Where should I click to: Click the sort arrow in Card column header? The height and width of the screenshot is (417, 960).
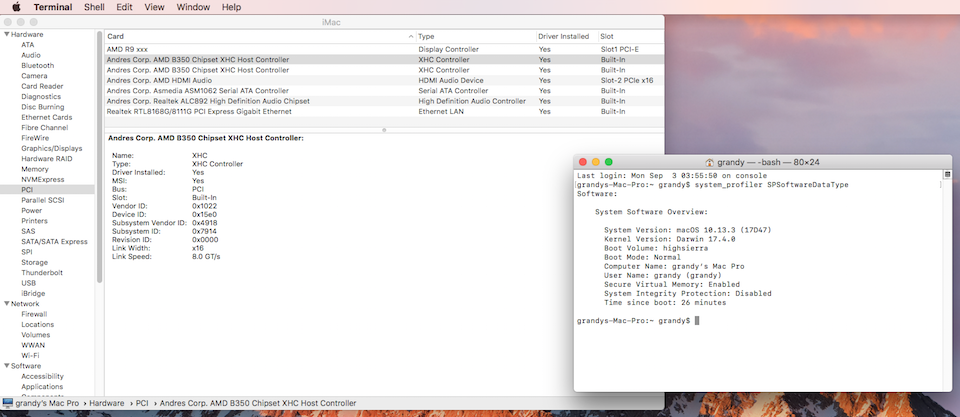tap(410, 36)
